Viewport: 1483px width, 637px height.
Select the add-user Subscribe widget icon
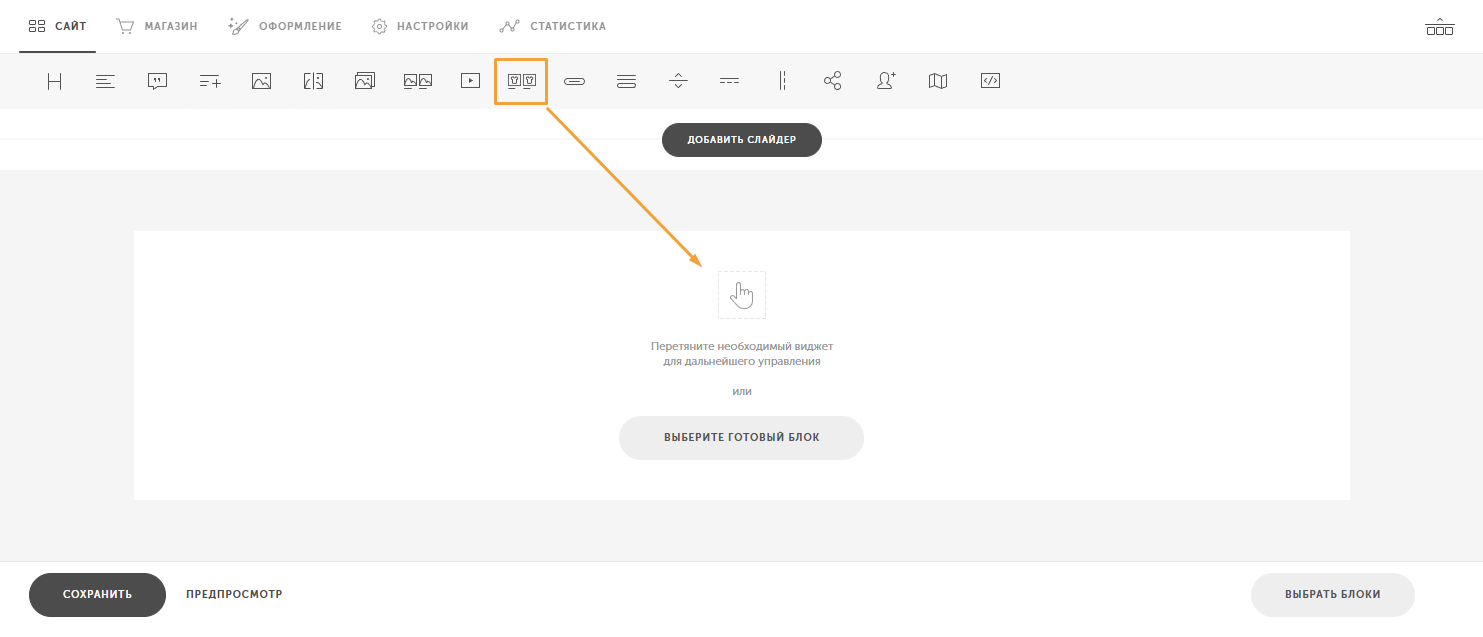886,82
